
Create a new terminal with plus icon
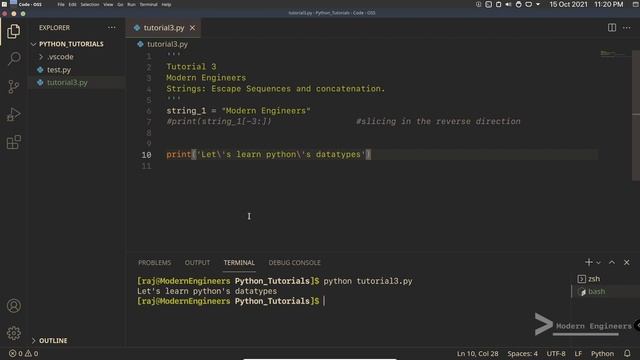click(589, 262)
